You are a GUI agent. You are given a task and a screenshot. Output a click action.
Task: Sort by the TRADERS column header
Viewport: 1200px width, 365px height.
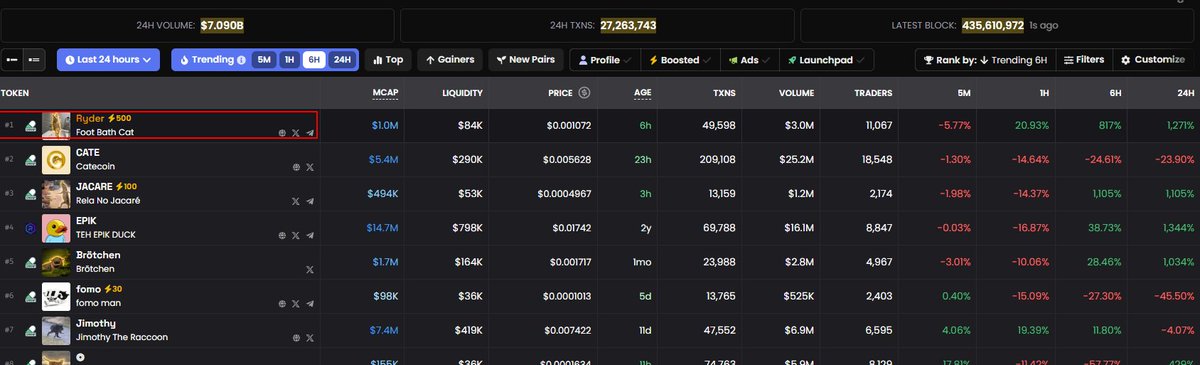coord(873,92)
